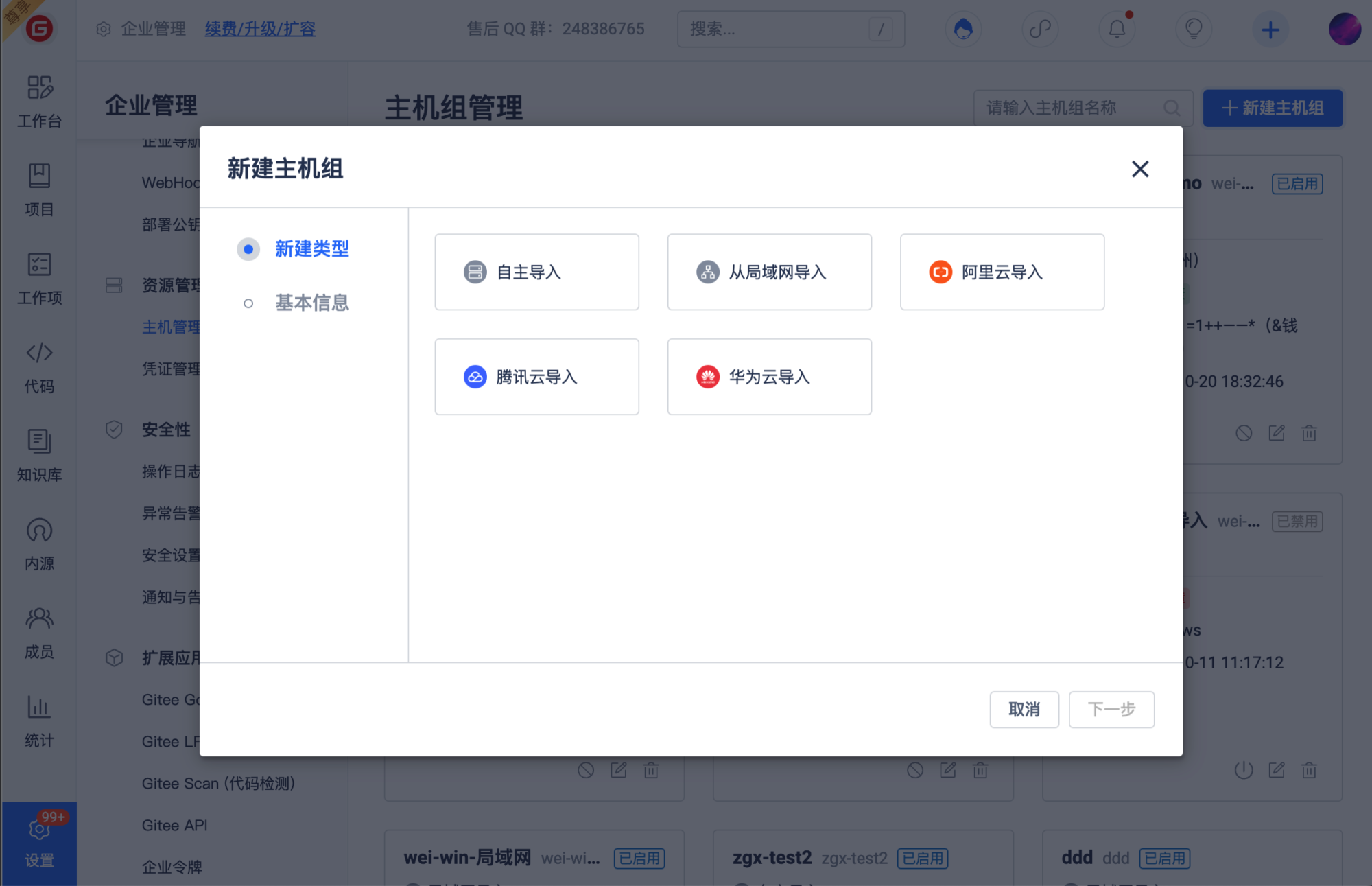
Task: Choose 从局域网导入 option card
Action: tap(769, 272)
